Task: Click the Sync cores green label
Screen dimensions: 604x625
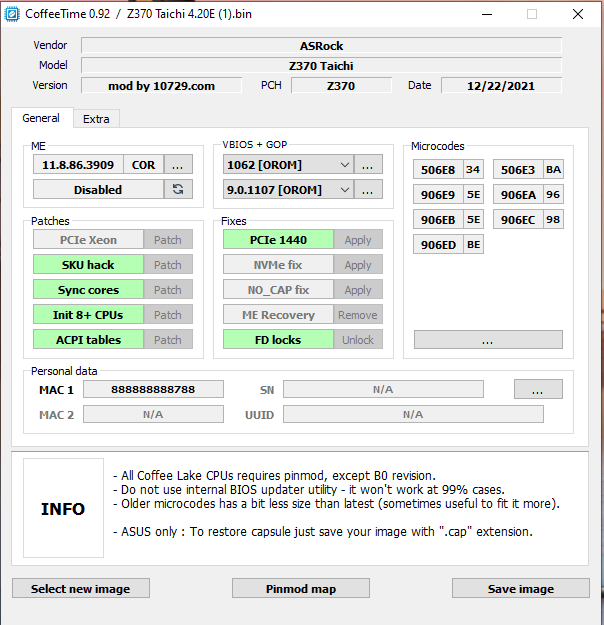Action: coord(88,290)
